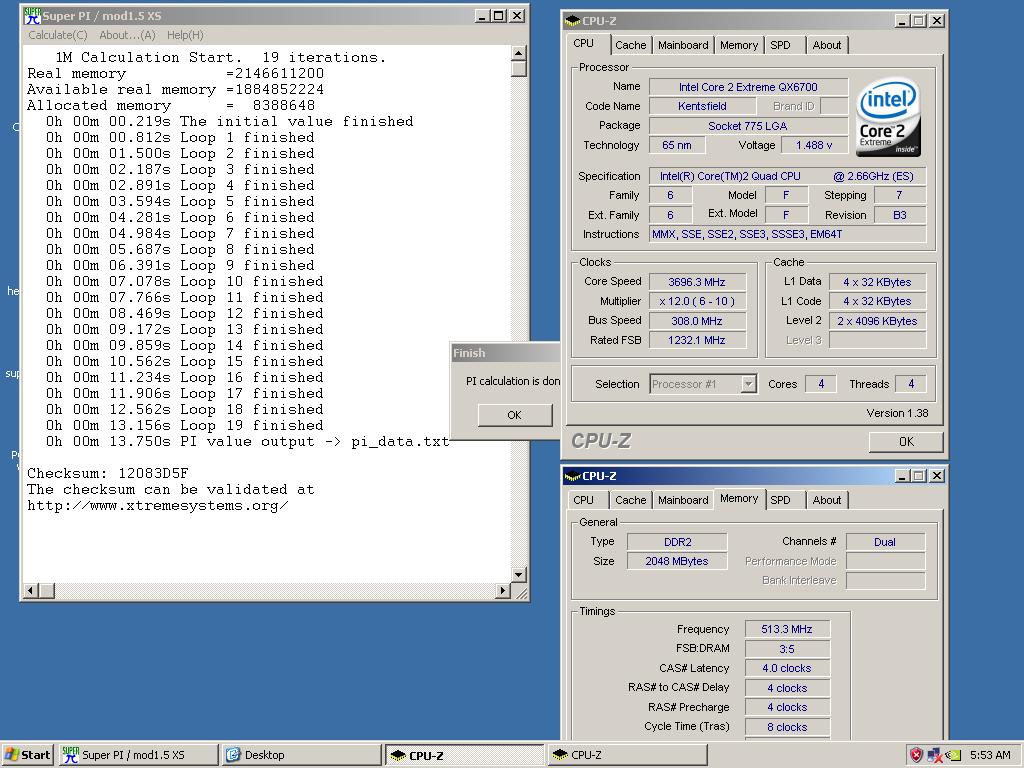1024x768 pixels.
Task: Click the FSB:DRAM 3:5 ratio value
Action: (787, 649)
